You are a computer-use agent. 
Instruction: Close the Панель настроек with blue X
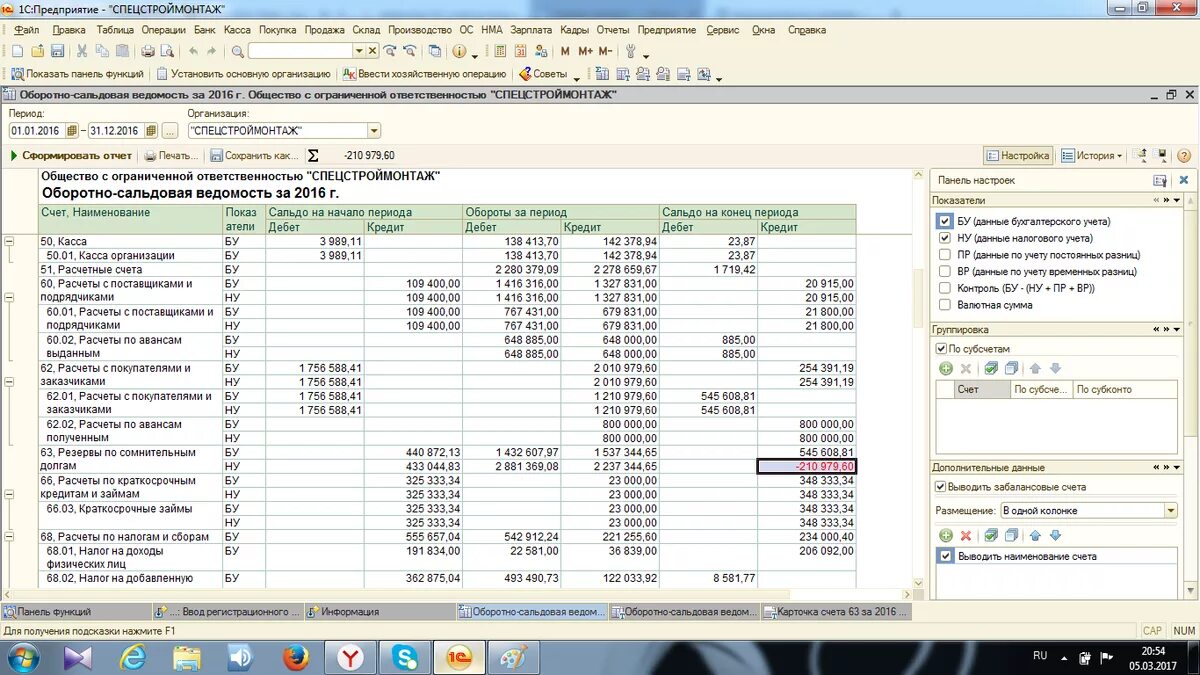[1184, 180]
